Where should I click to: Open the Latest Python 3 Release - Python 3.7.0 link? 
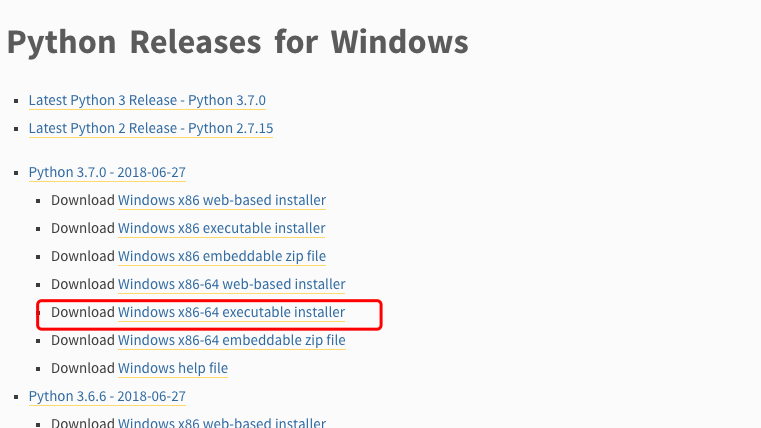coord(147,100)
